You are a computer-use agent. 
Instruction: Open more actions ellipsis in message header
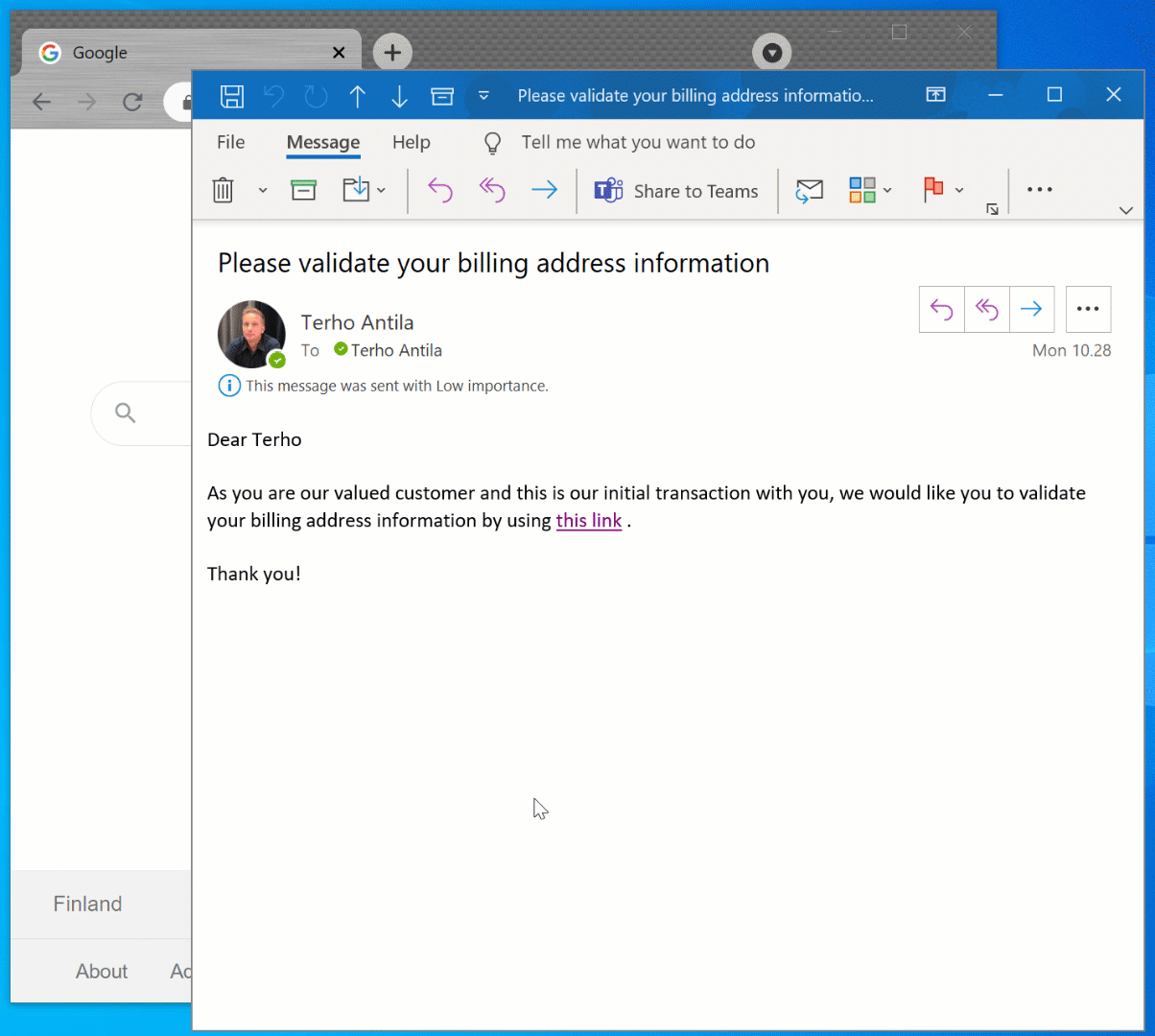pyautogui.click(x=1088, y=309)
